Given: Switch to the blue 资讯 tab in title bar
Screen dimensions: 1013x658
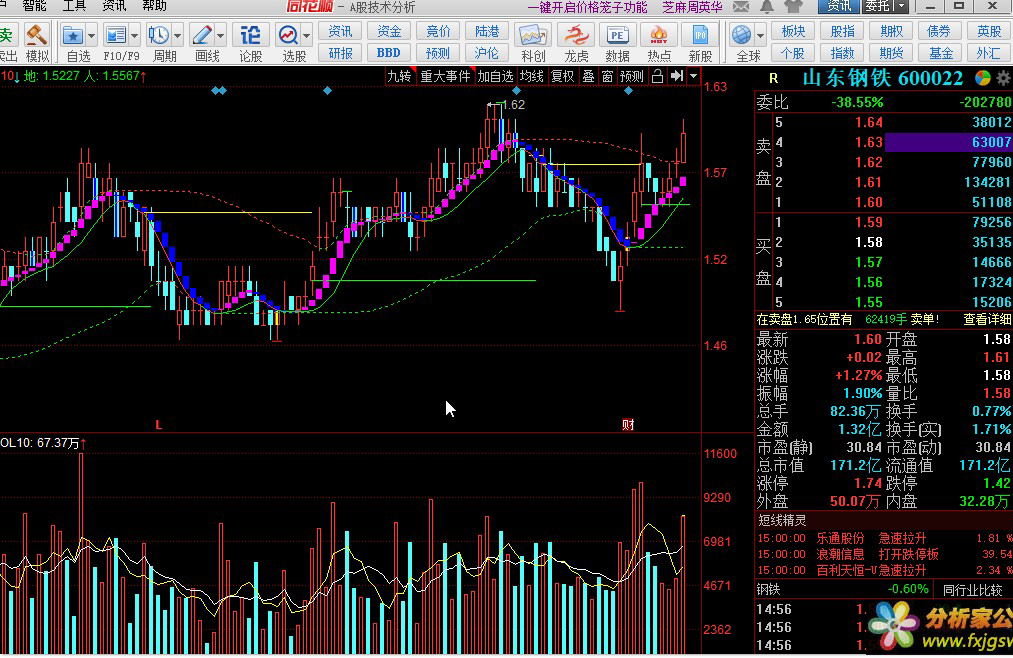Looking at the screenshot, I should click(839, 6).
